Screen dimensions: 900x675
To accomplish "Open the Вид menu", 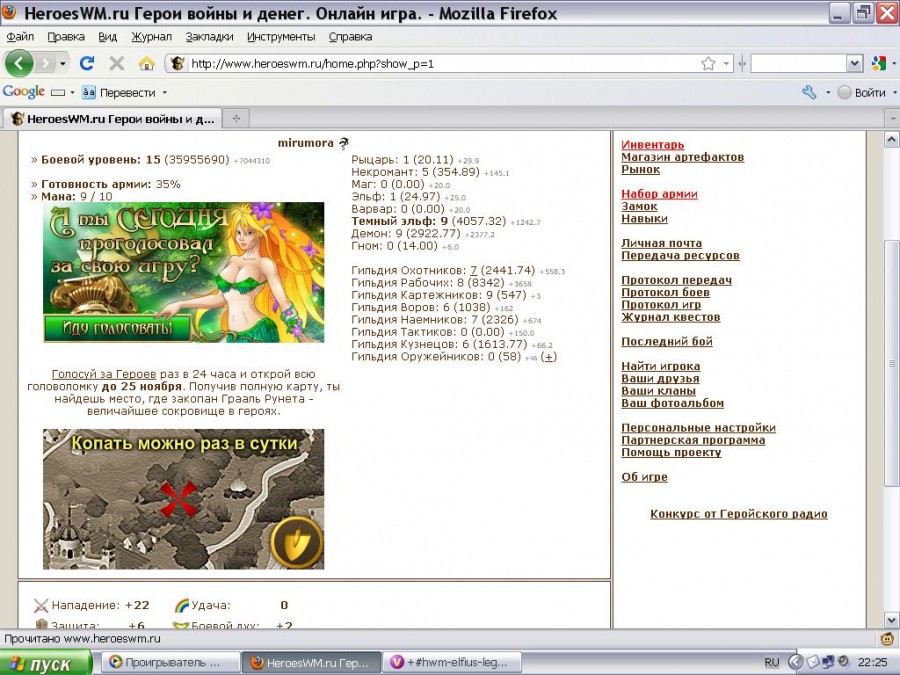I will 107,37.
